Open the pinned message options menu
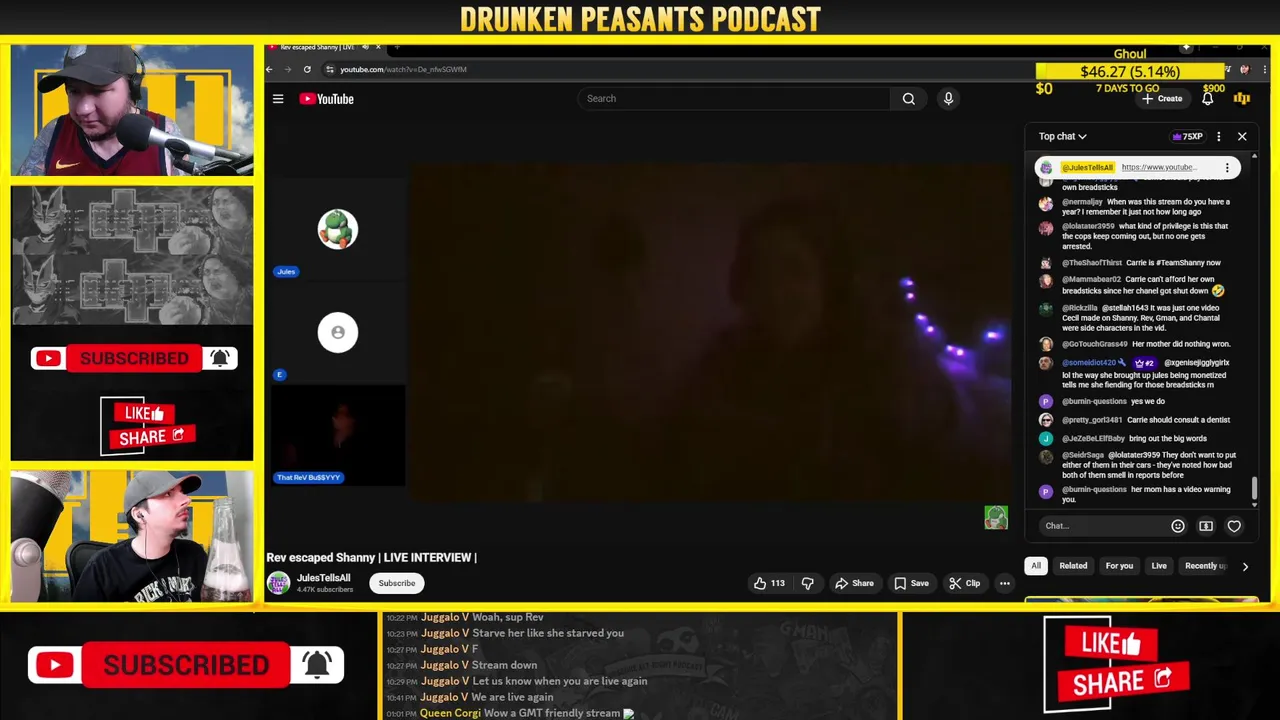The image size is (1280, 720). click(1227, 168)
